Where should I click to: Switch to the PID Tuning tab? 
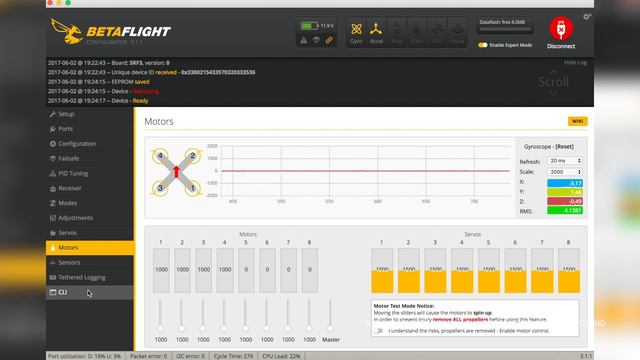(90, 173)
